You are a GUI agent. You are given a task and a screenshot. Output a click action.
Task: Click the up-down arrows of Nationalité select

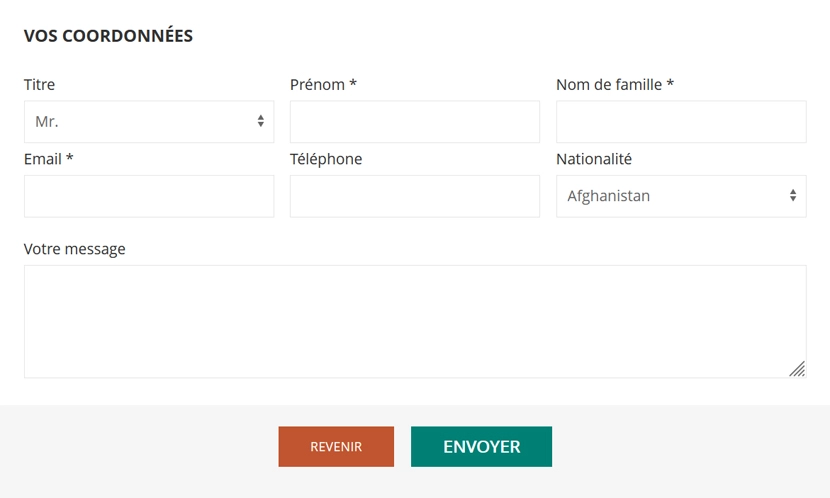(792, 196)
